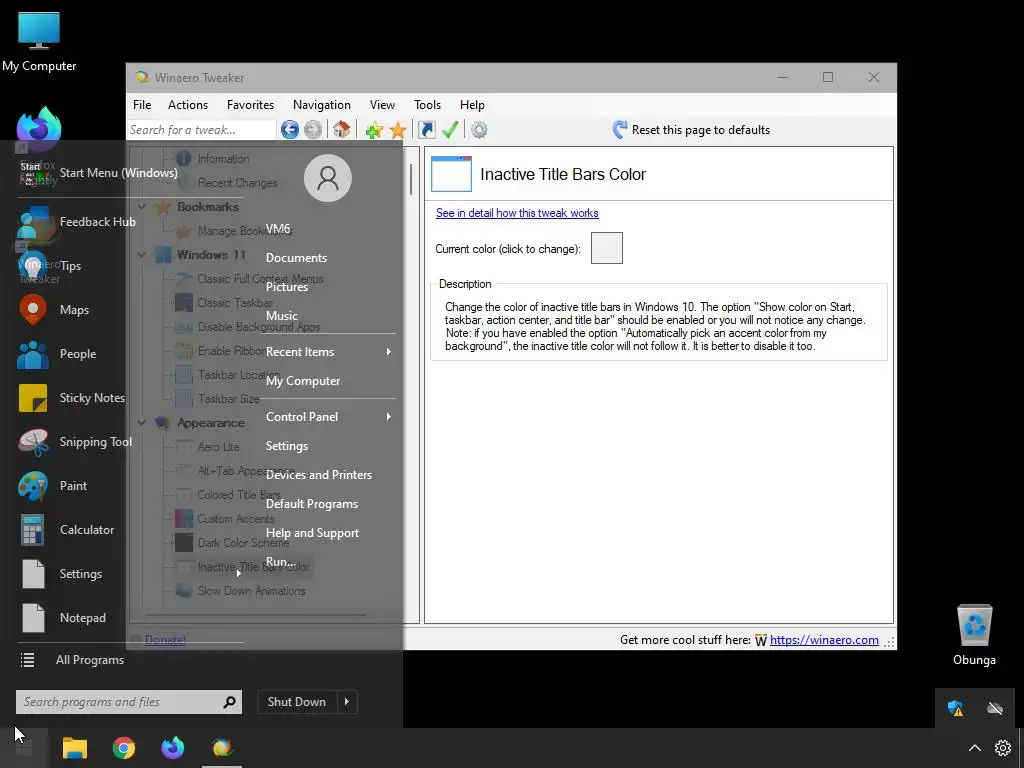The width and height of the screenshot is (1024, 768).
Task: Open VM6 user folder
Action: (x=278, y=229)
